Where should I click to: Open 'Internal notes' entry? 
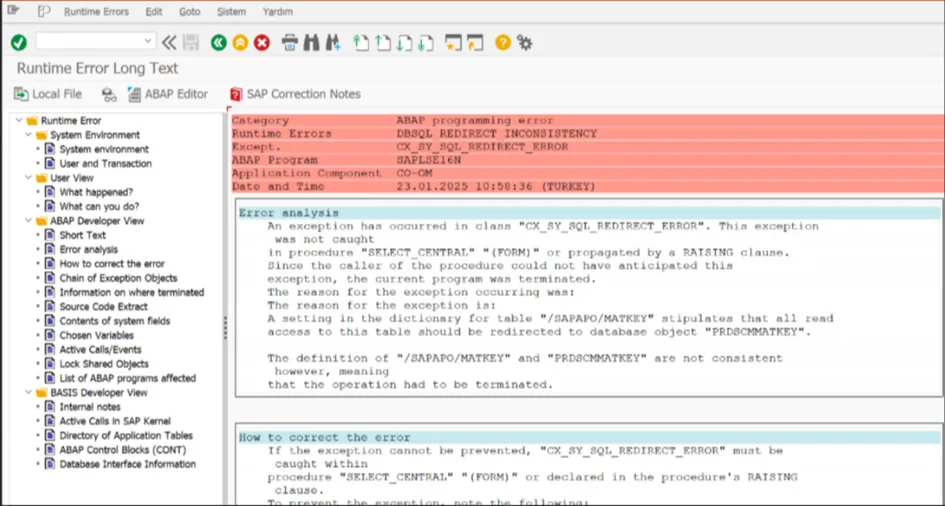click(90, 407)
